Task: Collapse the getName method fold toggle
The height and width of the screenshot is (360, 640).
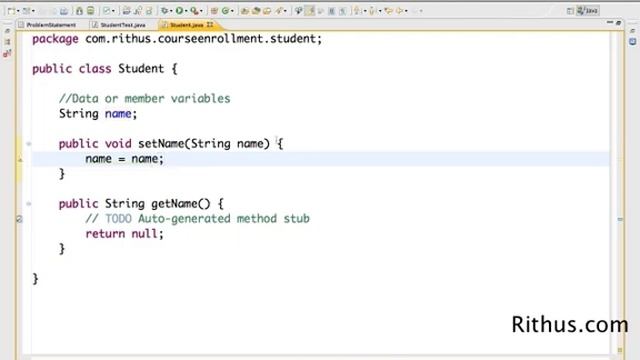Action: [x=29, y=204]
